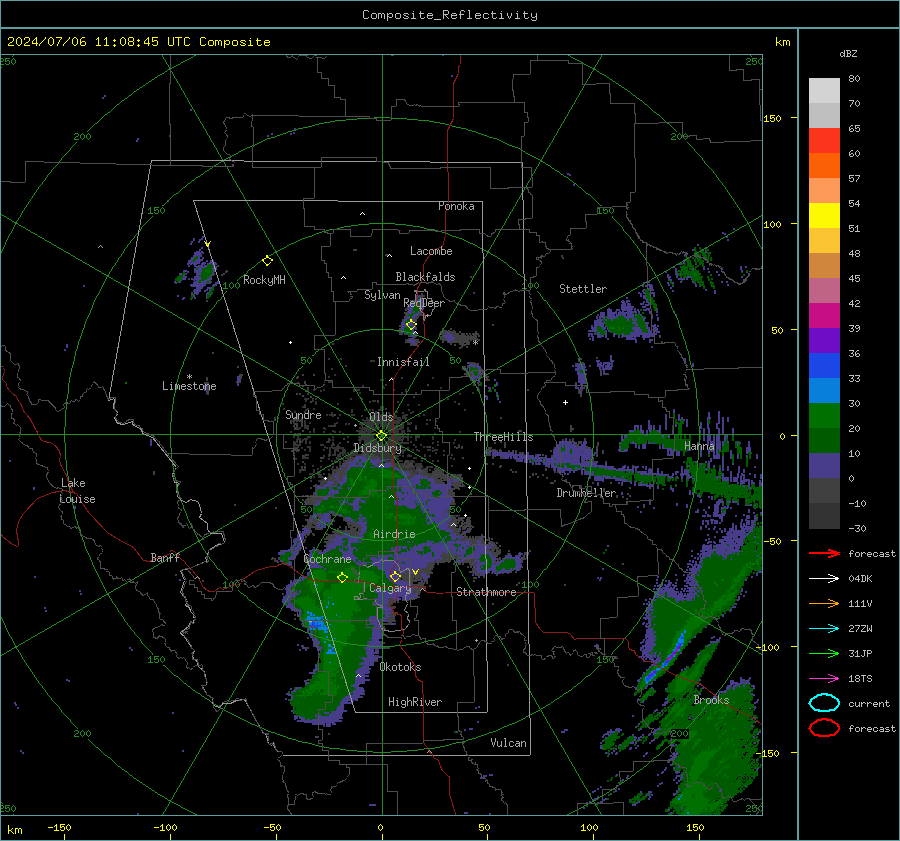Click the Brooks city label
The height and width of the screenshot is (841, 900).
click(711, 700)
